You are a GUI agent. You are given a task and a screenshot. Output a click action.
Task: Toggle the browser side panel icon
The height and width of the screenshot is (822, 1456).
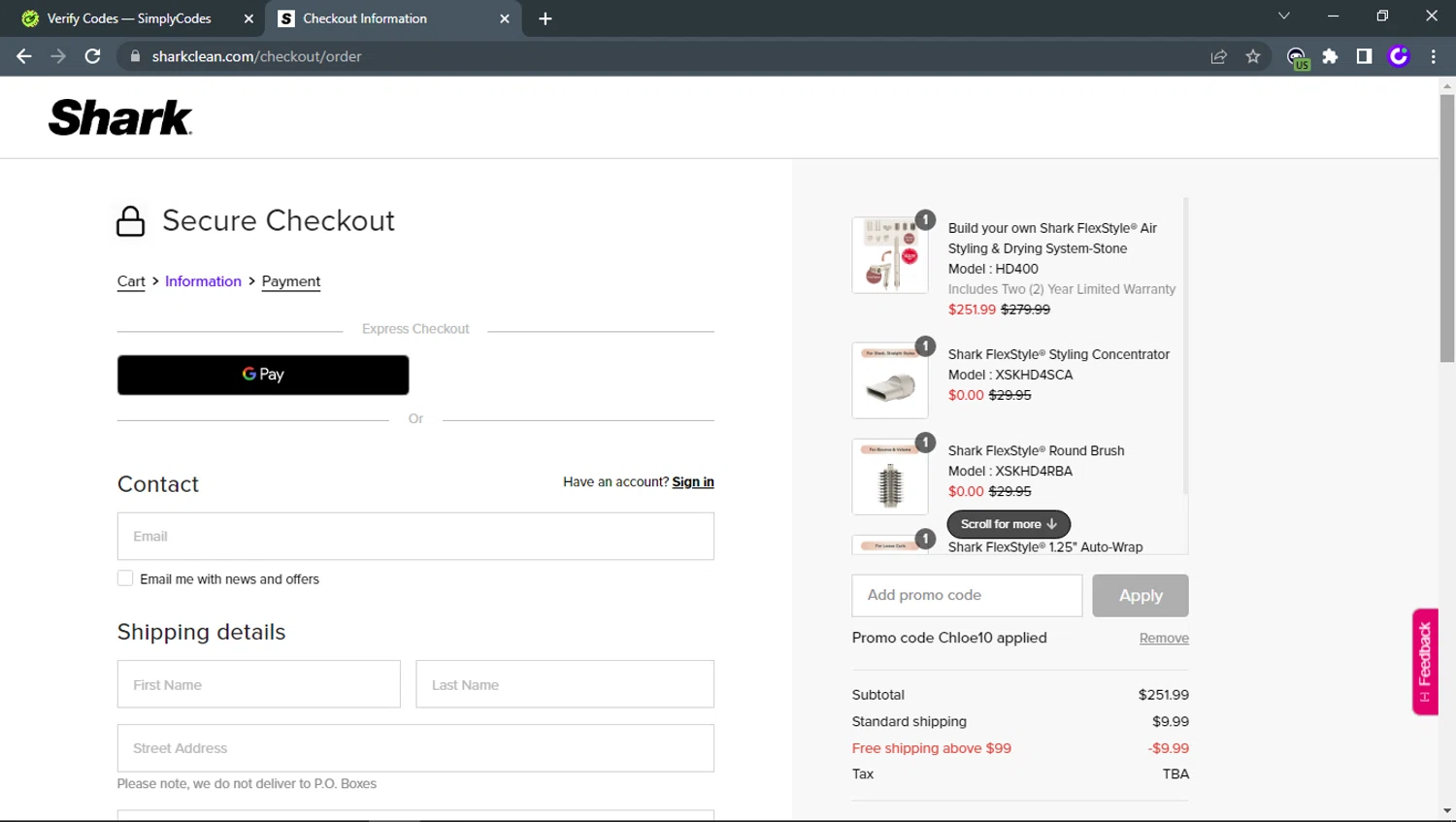(1364, 56)
